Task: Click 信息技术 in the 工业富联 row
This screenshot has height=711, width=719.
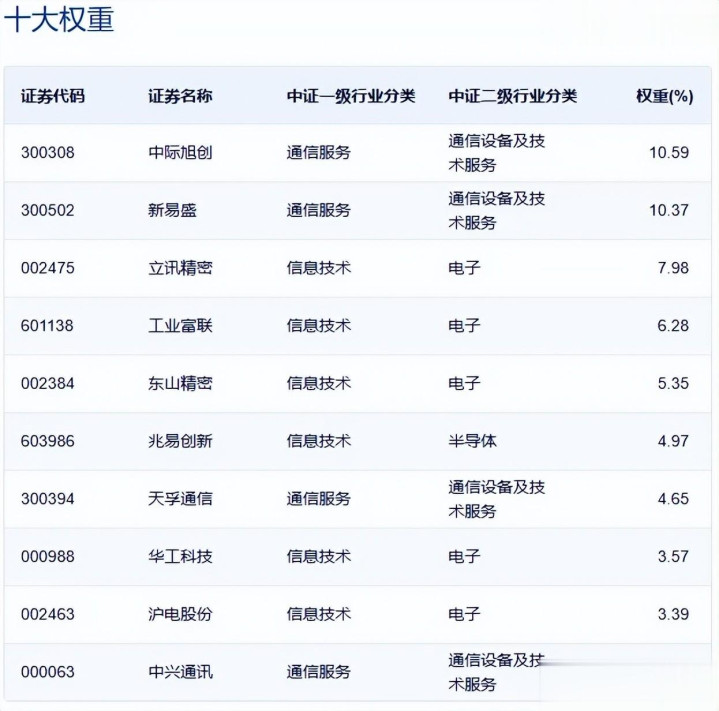Action: 319,325
